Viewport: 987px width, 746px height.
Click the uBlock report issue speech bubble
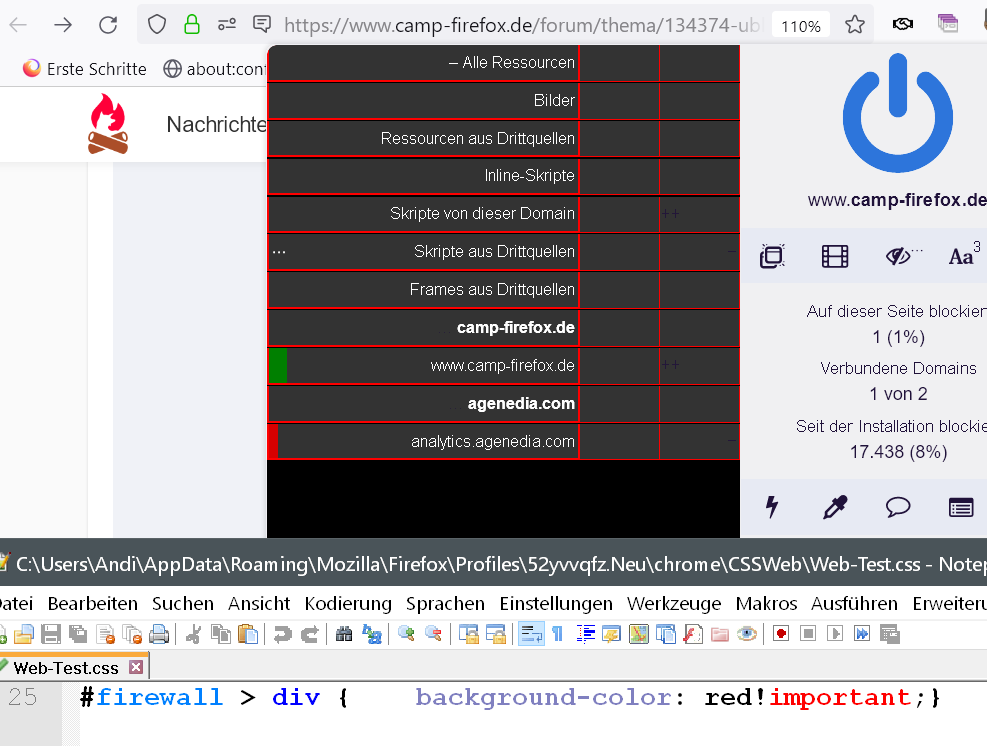pyautogui.click(x=898, y=507)
